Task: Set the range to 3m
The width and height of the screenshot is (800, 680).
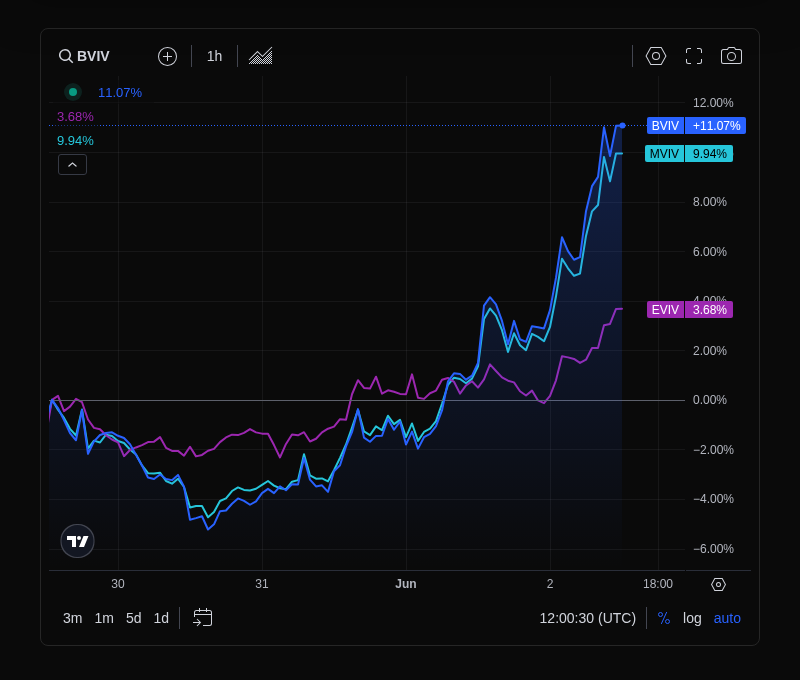Action: 72,618
